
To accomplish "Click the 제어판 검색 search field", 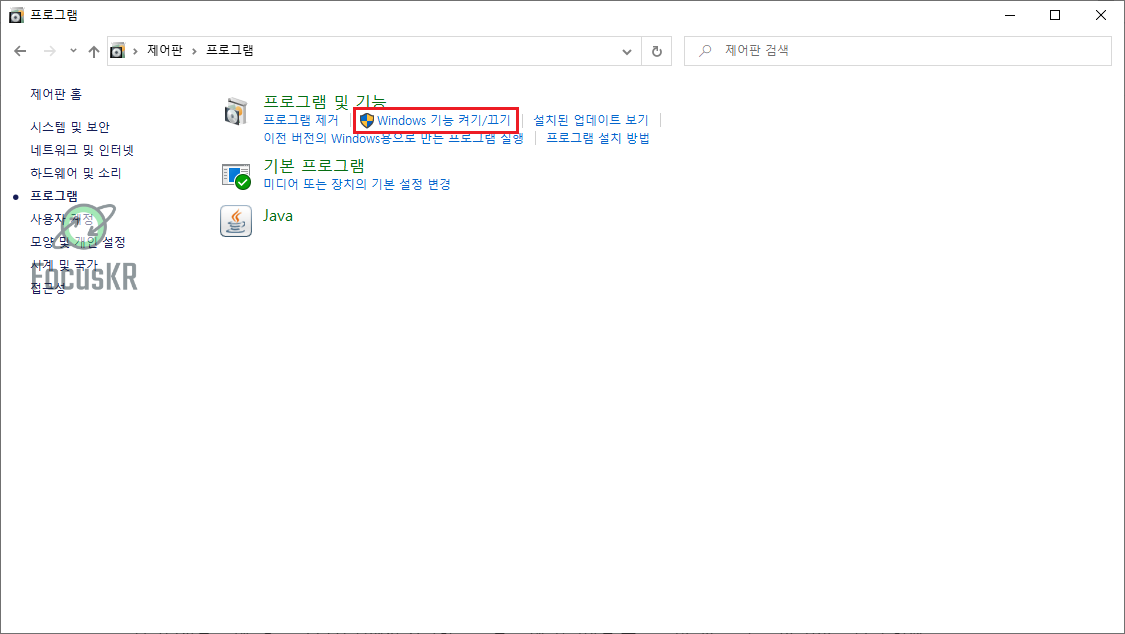I will 898,51.
